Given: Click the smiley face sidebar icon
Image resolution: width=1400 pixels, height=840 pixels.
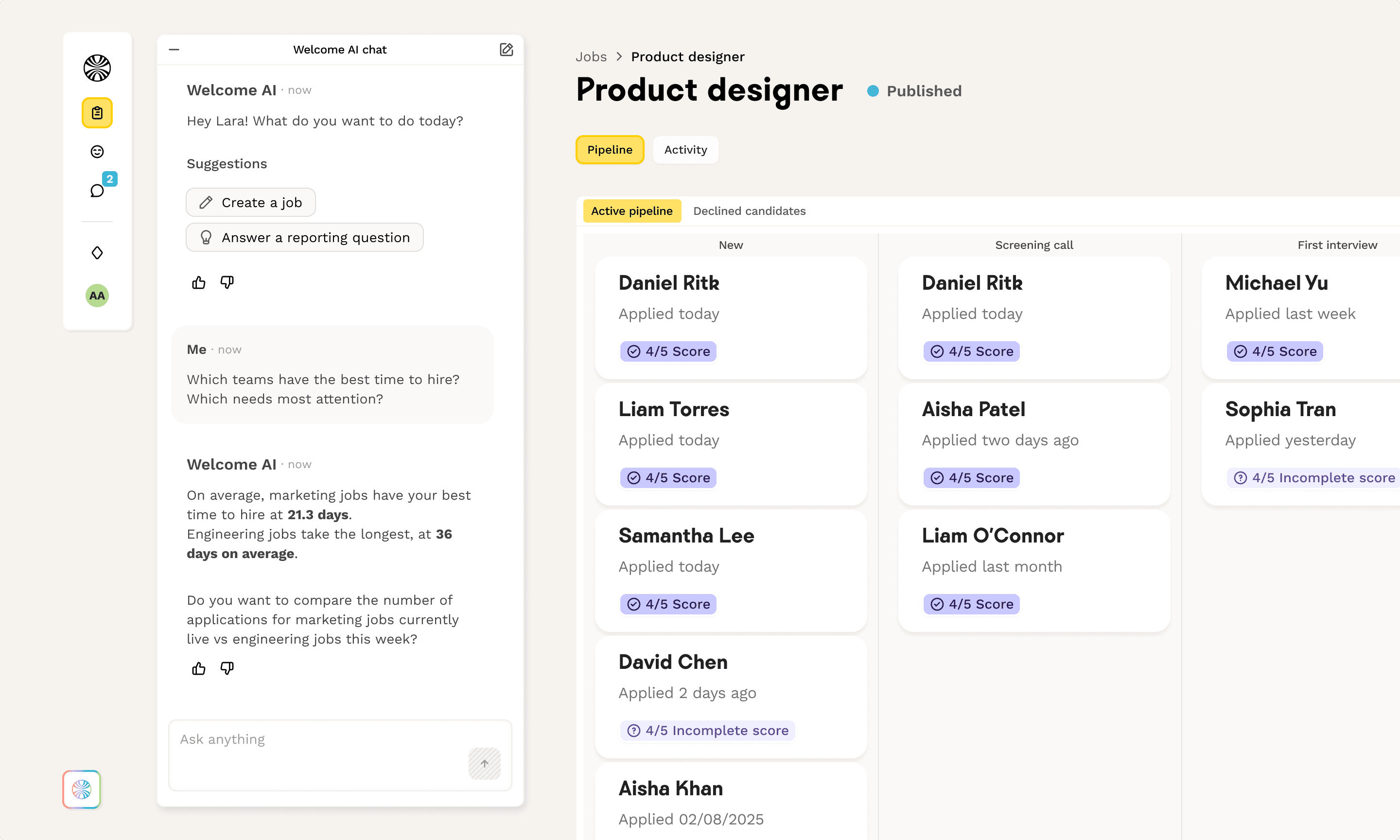Looking at the screenshot, I should tap(97, 151).
